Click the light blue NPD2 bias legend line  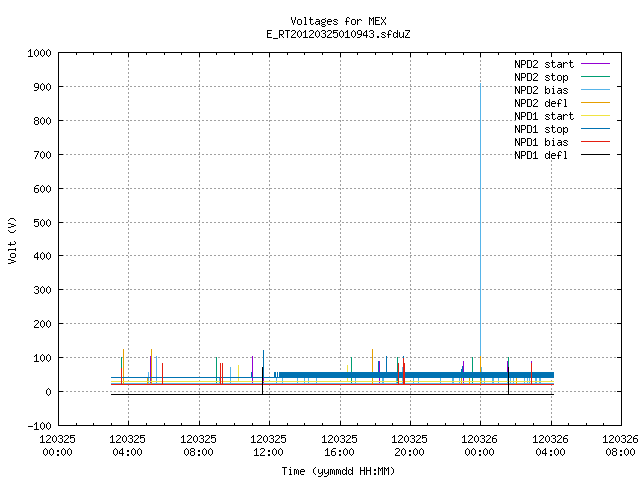click(x=595, y=89)
